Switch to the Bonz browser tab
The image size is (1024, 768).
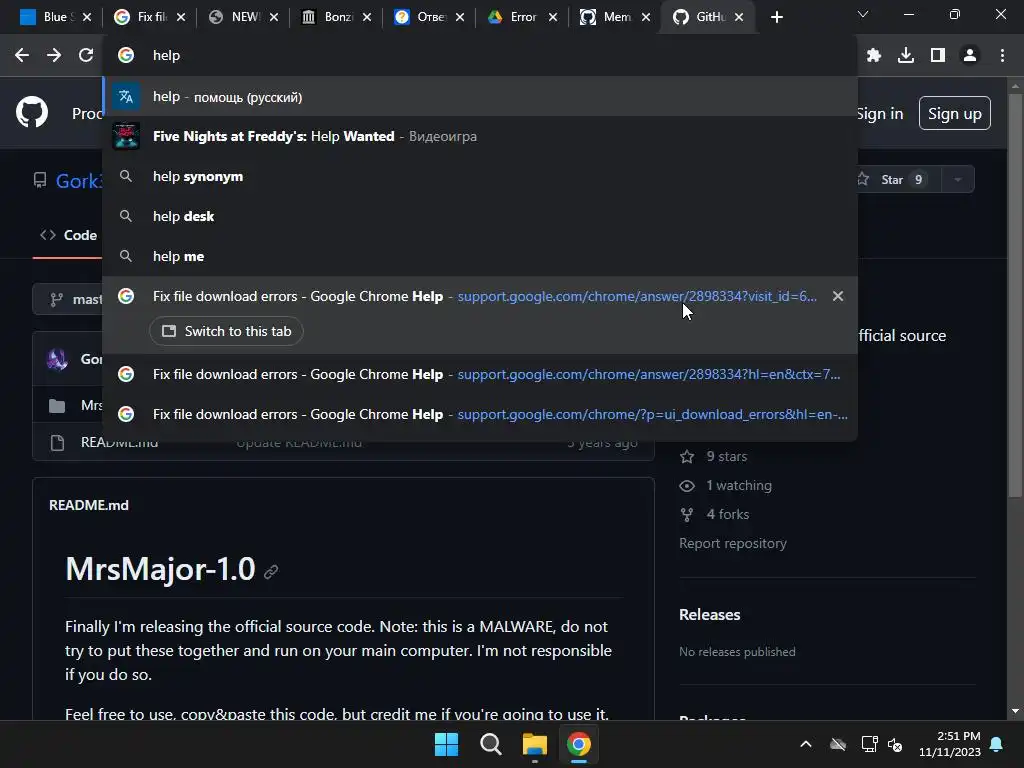[327, 17]
